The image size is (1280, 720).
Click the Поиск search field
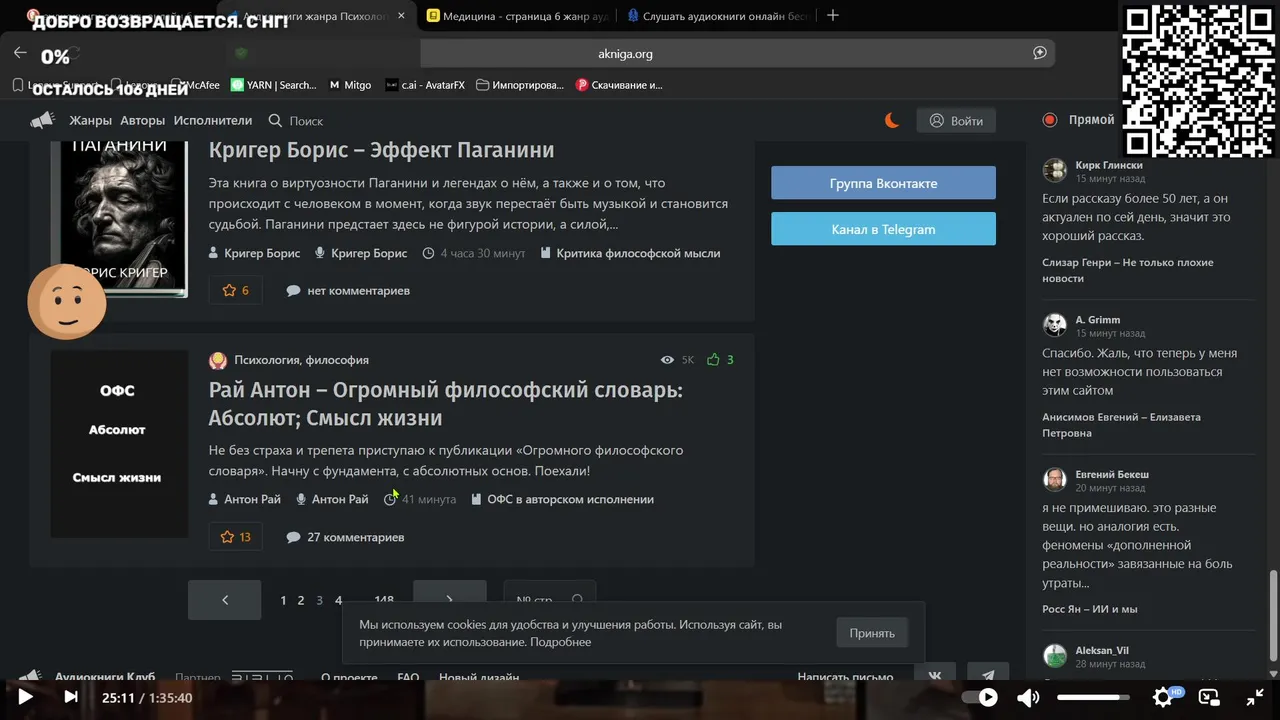[306, 121]
